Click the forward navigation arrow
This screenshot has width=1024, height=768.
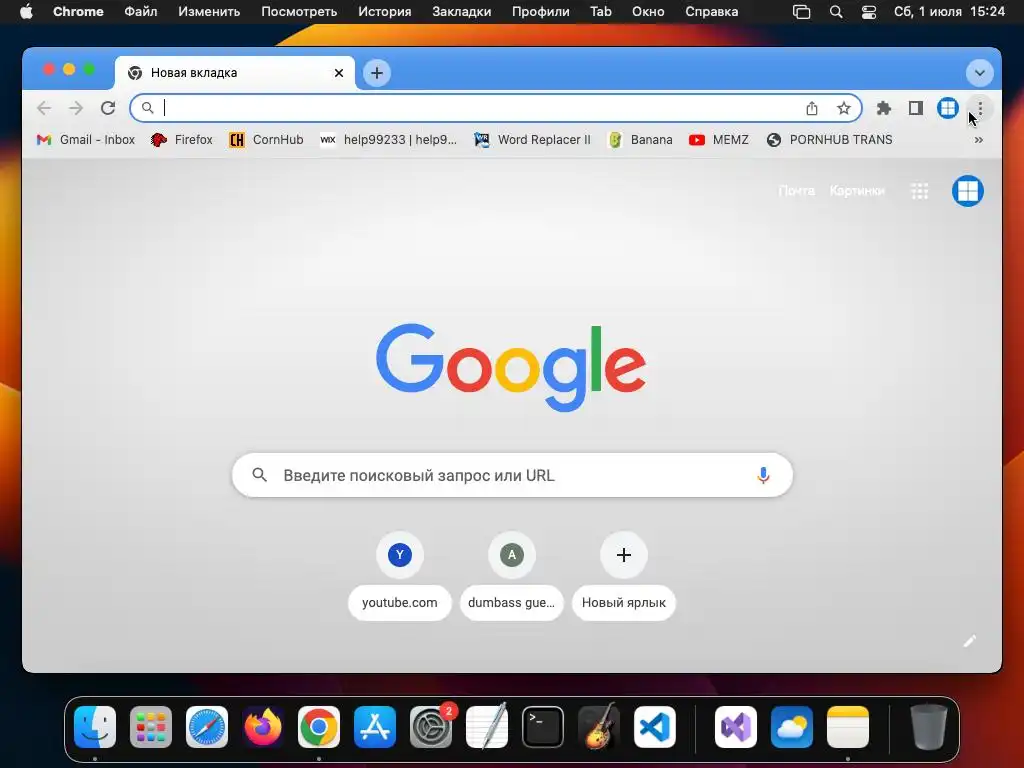[76, 108]
